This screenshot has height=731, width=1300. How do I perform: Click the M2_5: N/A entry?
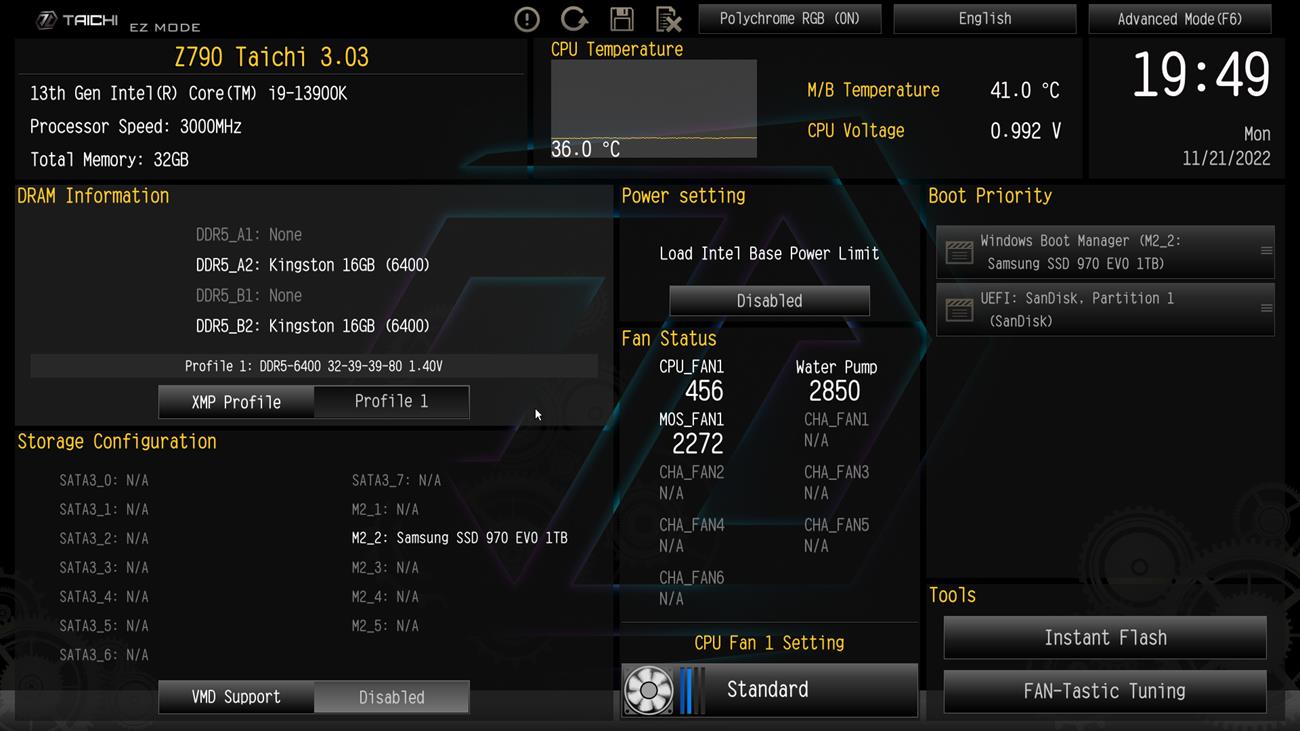pyautogui.click(x=385, y=626)
